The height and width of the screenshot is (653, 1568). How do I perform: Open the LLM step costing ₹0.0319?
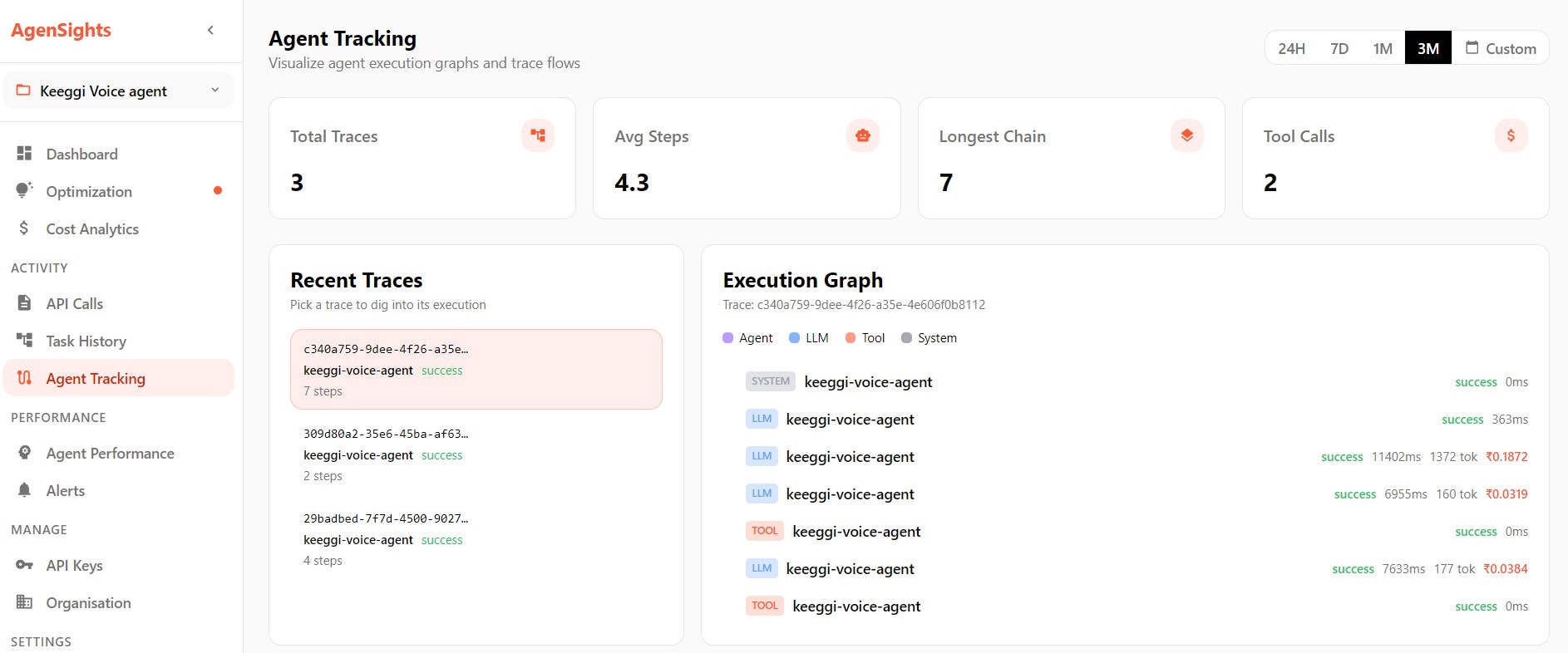(x=1137, y=493)
